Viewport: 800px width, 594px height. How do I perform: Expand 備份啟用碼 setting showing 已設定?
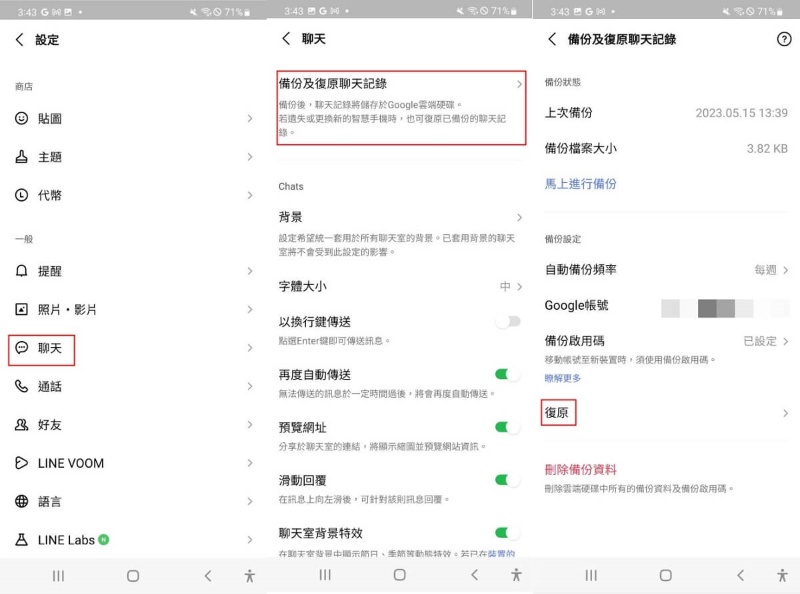(766, 341)
